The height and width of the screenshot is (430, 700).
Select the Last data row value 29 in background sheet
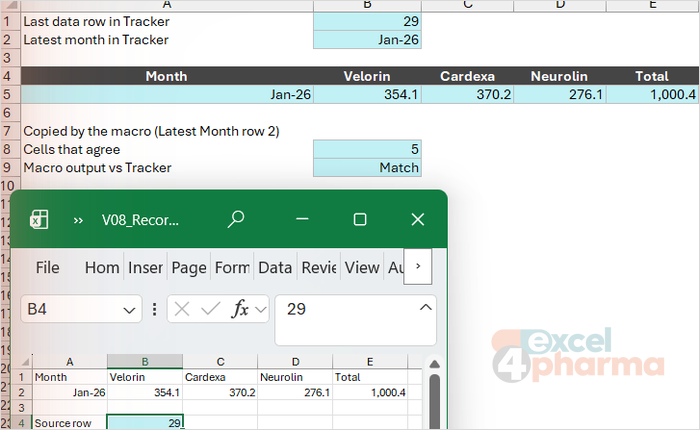pos(367,21)
